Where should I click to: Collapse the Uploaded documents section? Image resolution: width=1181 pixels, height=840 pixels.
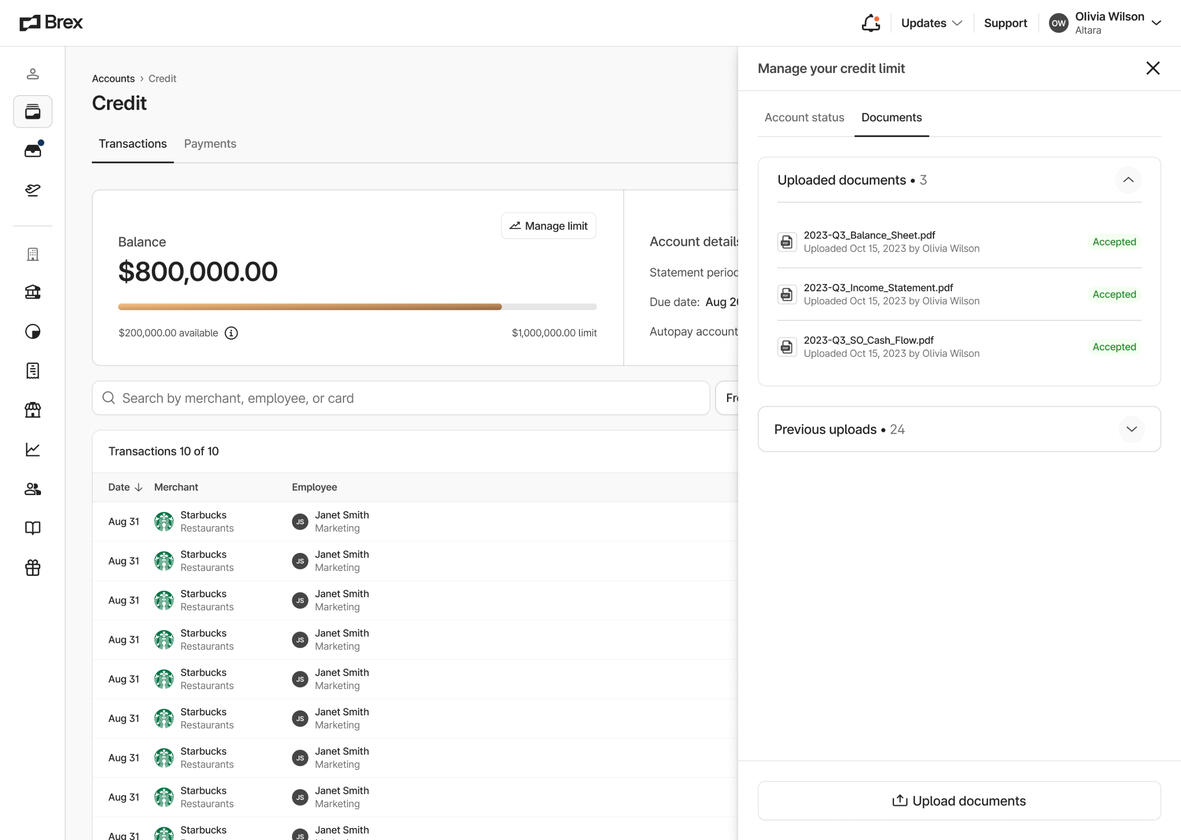(x=1128, y=180)
